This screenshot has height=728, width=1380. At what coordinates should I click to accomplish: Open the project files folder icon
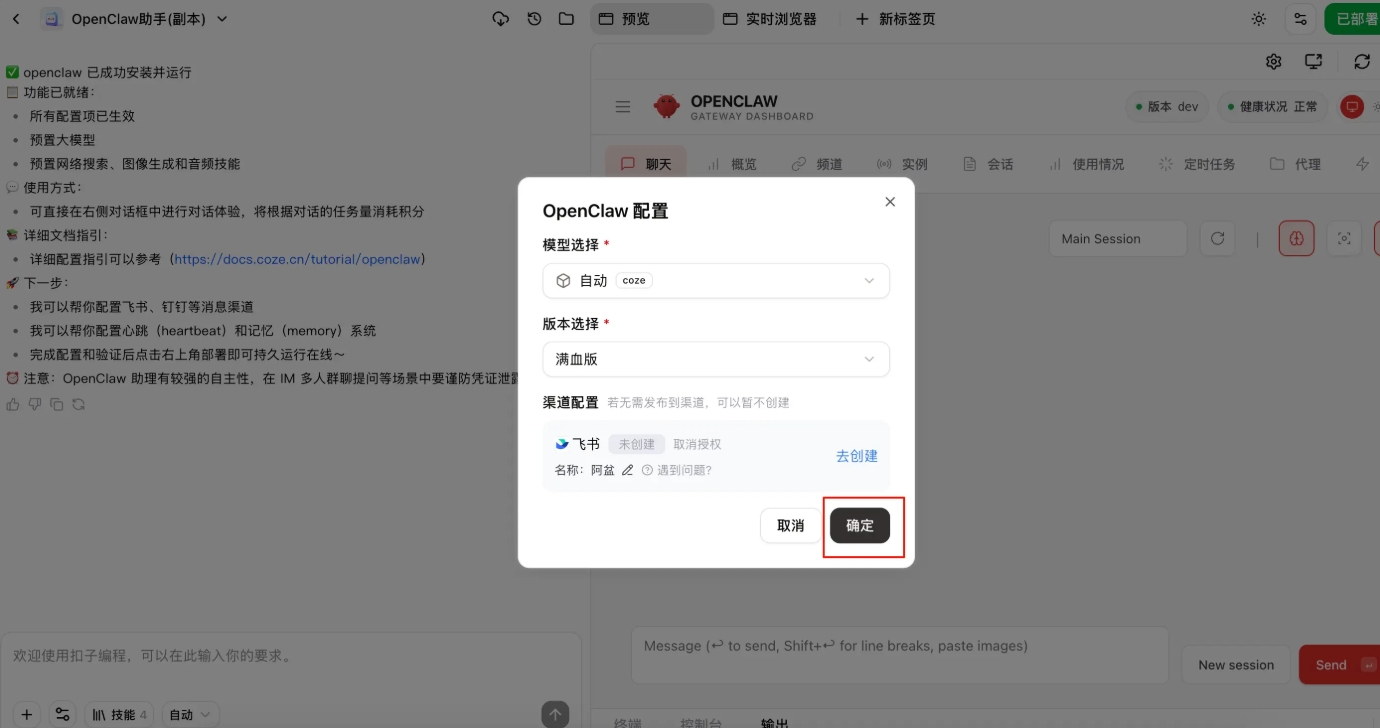(x=566, y=18)
